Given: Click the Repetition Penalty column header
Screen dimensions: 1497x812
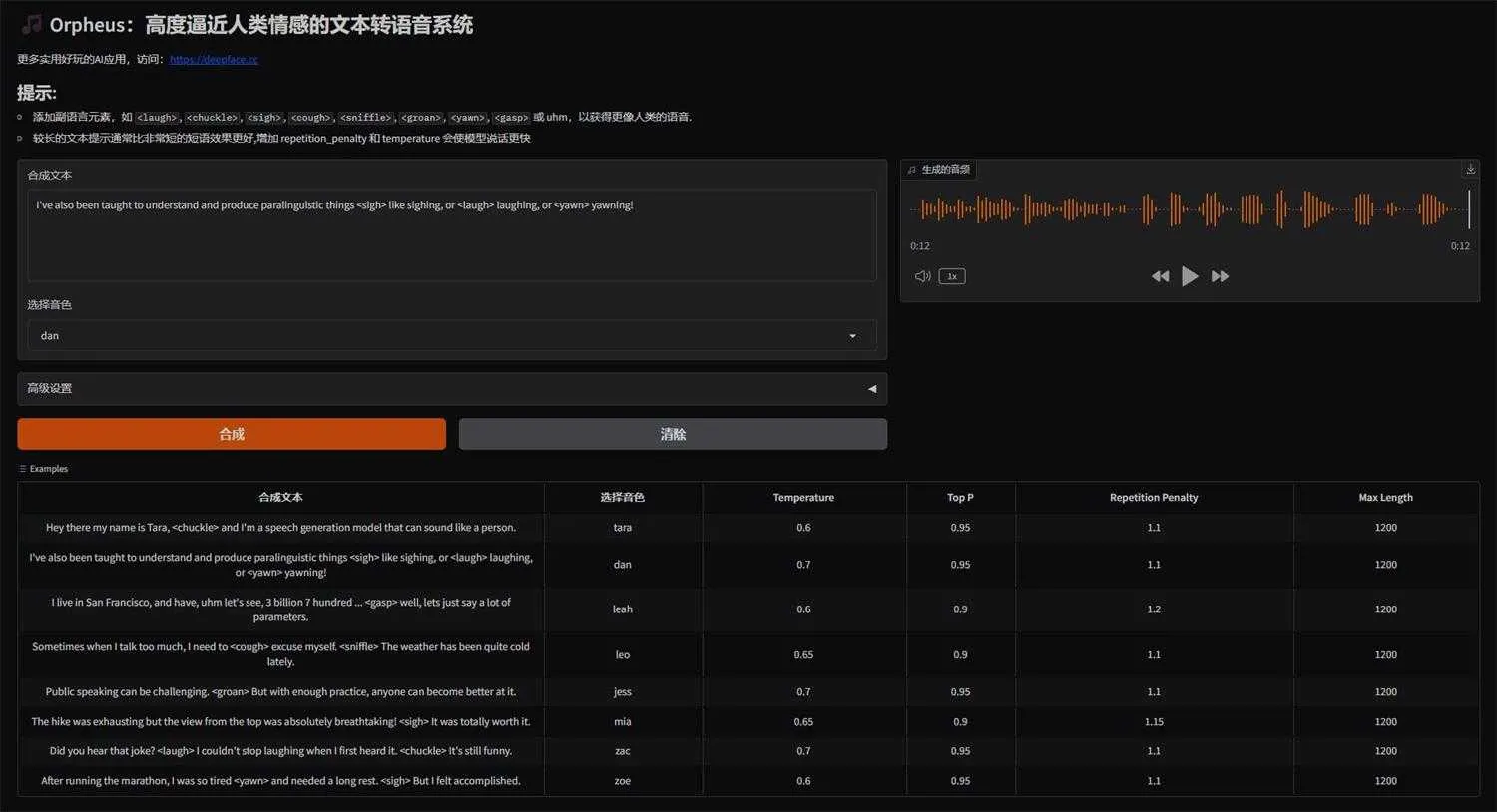Looking at the screenshot, I should pyautogui.click(x=1154, y=498).
